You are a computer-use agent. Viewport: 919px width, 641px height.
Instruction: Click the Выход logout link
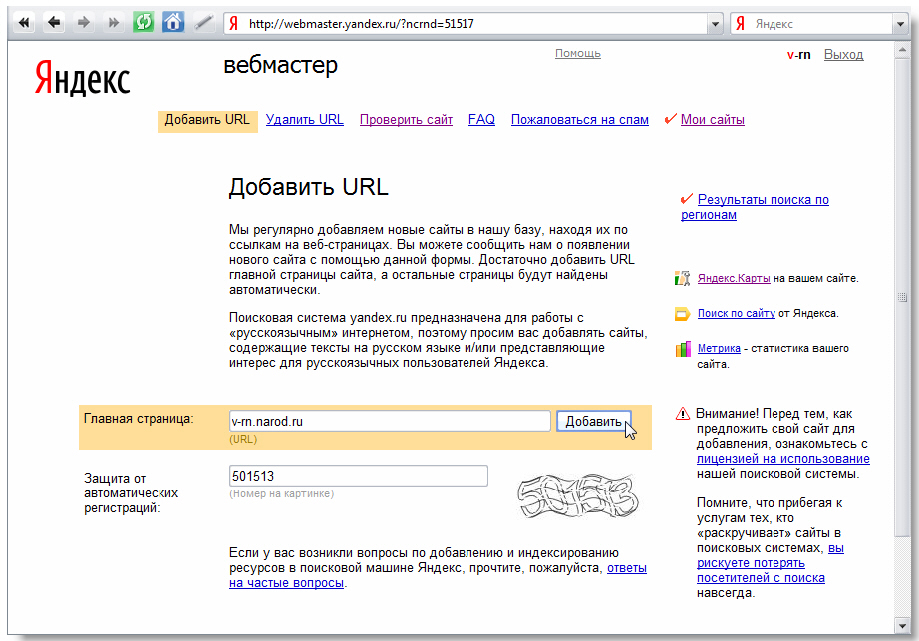click(843, 55)
